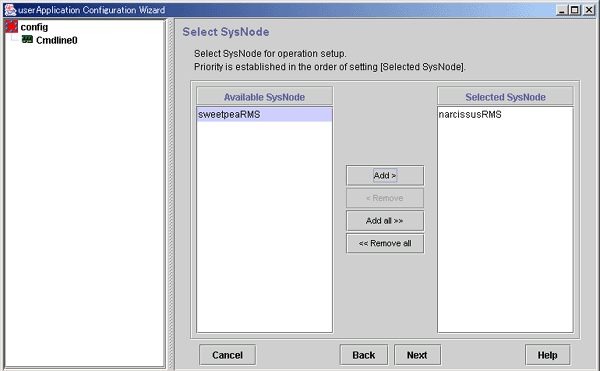Click the < Remove button
The width and height of the screenshot is (600, 371).
pyautogui.click(x=385, y=198)
